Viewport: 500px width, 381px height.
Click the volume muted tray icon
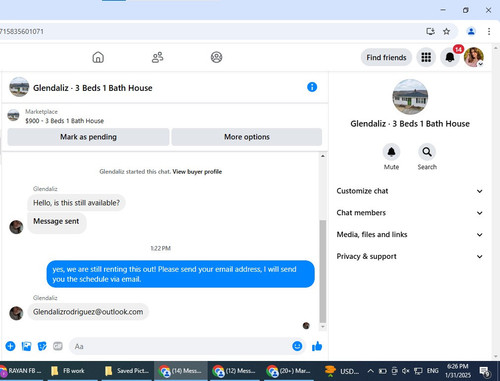click(x=406, y=371)
